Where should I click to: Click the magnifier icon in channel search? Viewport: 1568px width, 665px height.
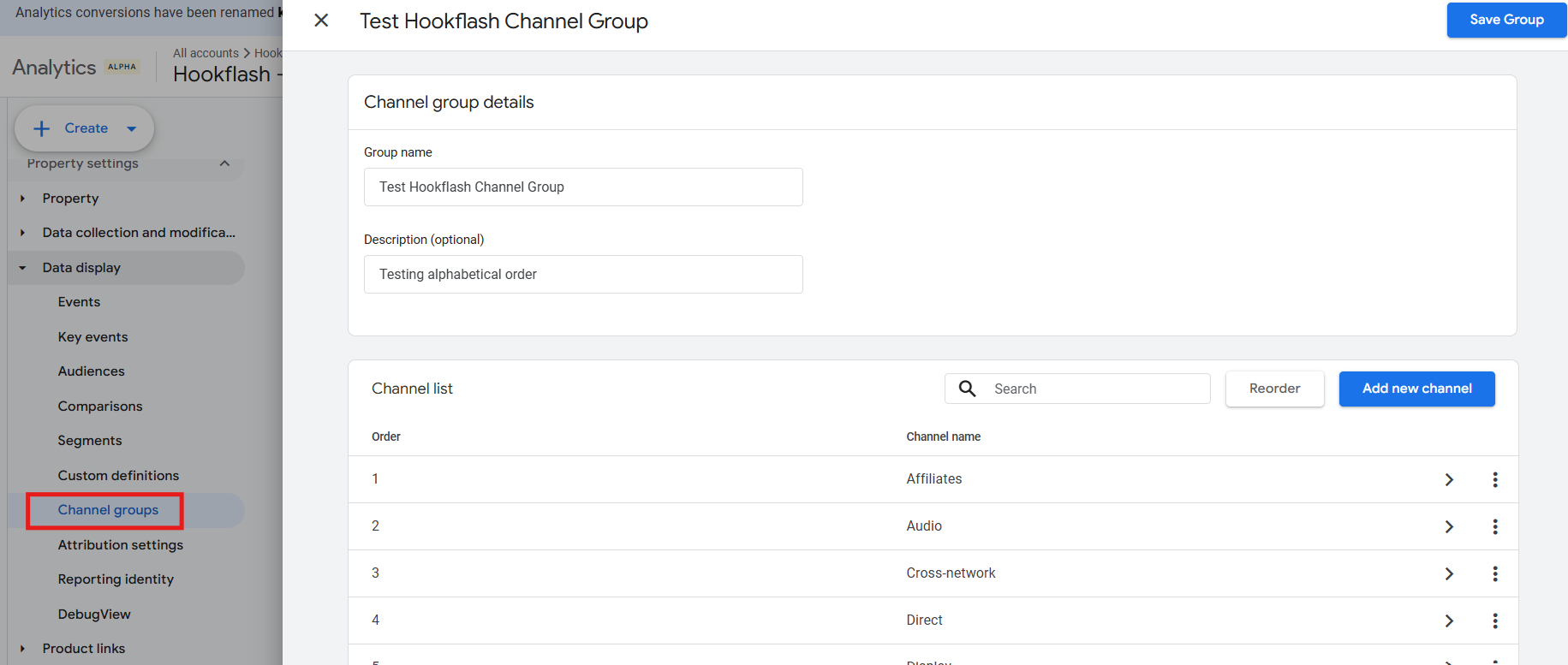[x=968, y=389]
